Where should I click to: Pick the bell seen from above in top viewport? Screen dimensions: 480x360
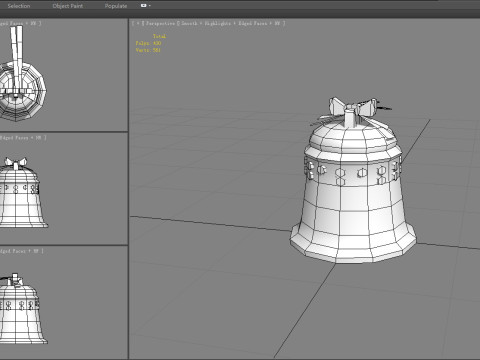[x=22, y=91]
